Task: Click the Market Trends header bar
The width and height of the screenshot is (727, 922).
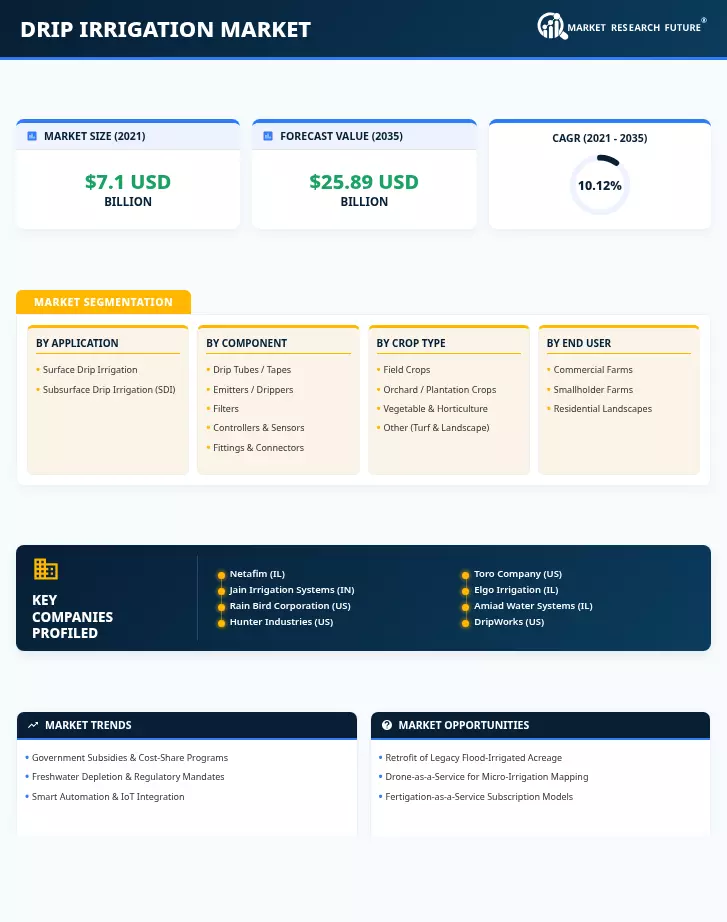Action: click(x=187, y=725)
